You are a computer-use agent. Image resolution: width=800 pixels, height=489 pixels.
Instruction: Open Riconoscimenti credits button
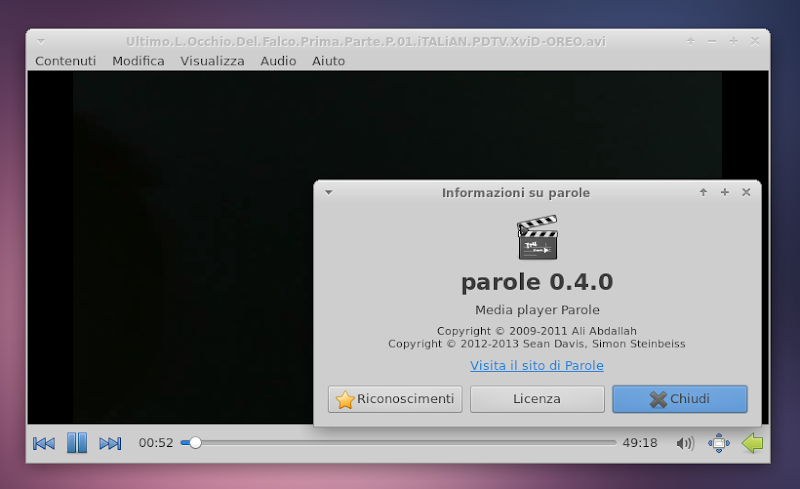pos(395,399)
